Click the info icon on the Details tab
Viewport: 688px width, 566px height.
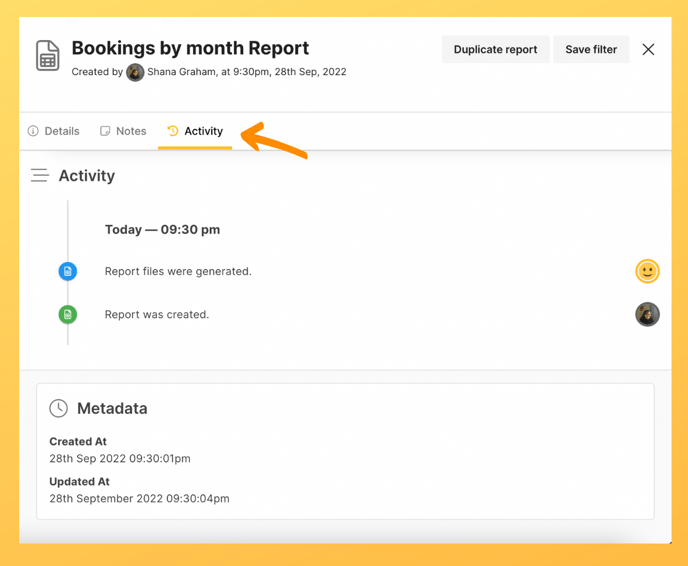33,131
